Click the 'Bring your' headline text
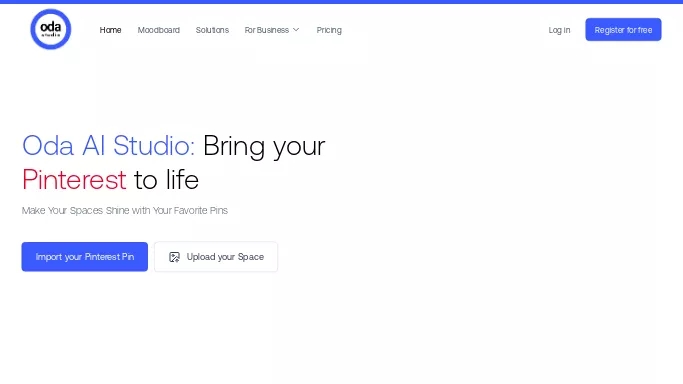Screen dimensions: 683x384 click(x=264, y=146)
